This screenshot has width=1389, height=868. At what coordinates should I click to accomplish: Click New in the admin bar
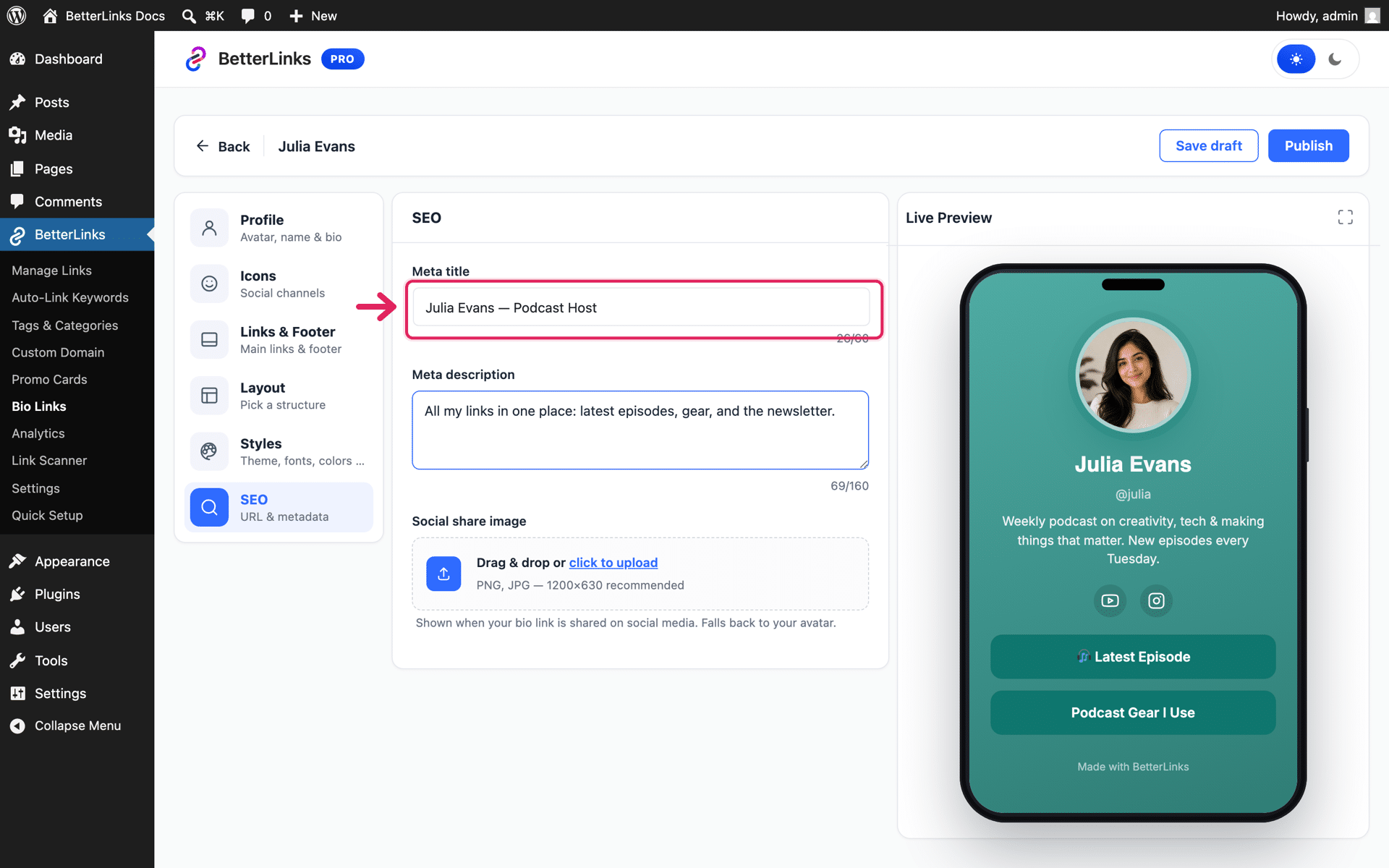click(x=313, y=15)
